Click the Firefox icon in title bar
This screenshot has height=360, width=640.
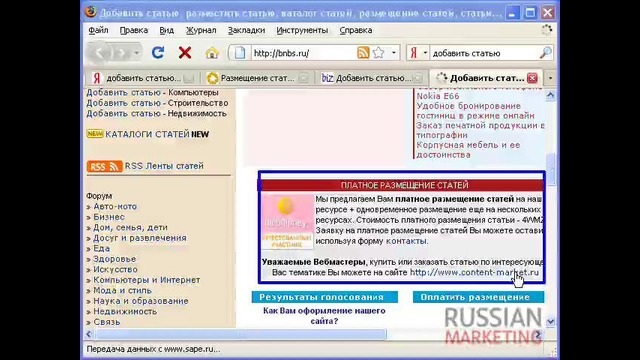(91, 12)
